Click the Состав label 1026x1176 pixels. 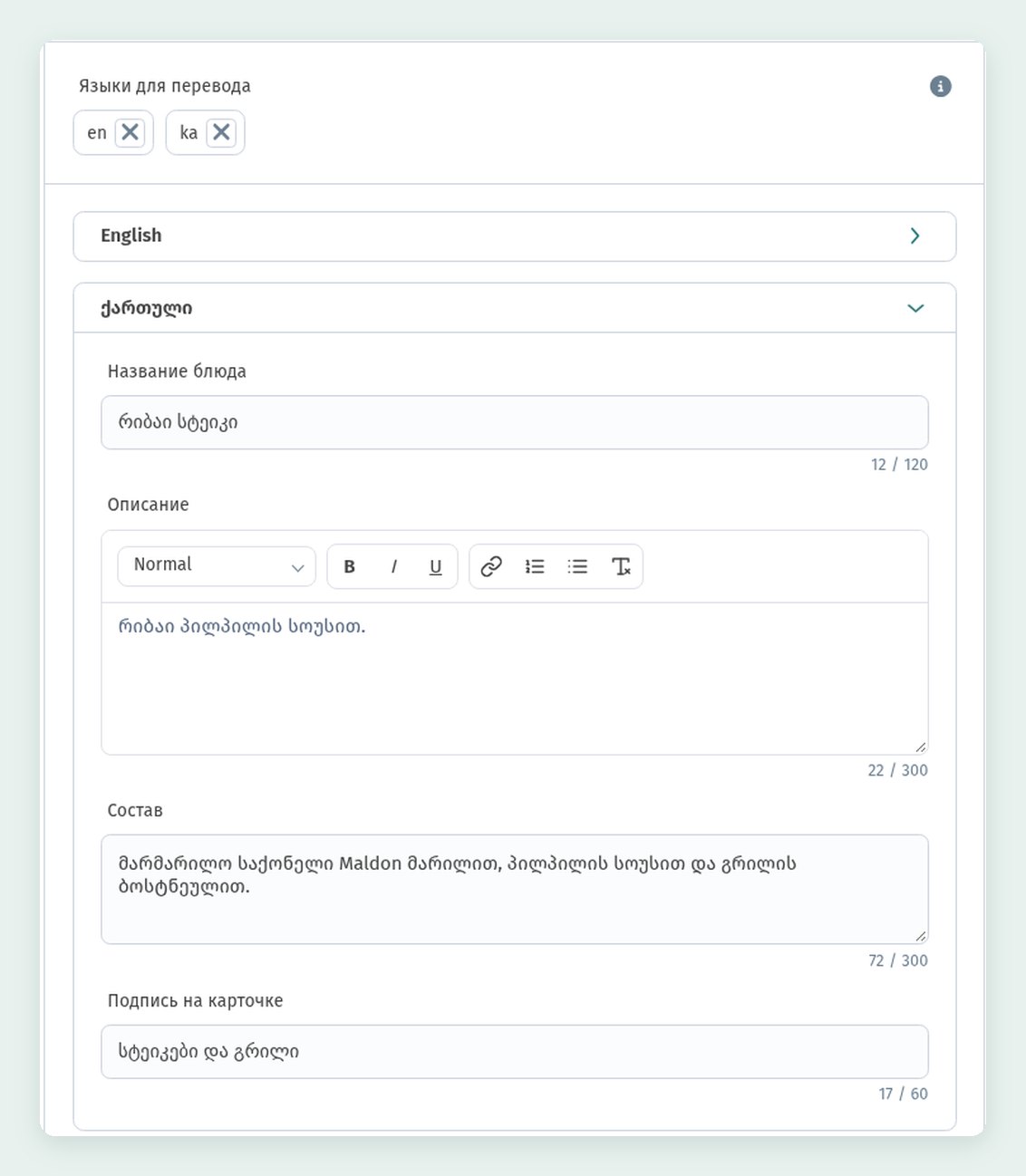[135, 810]
